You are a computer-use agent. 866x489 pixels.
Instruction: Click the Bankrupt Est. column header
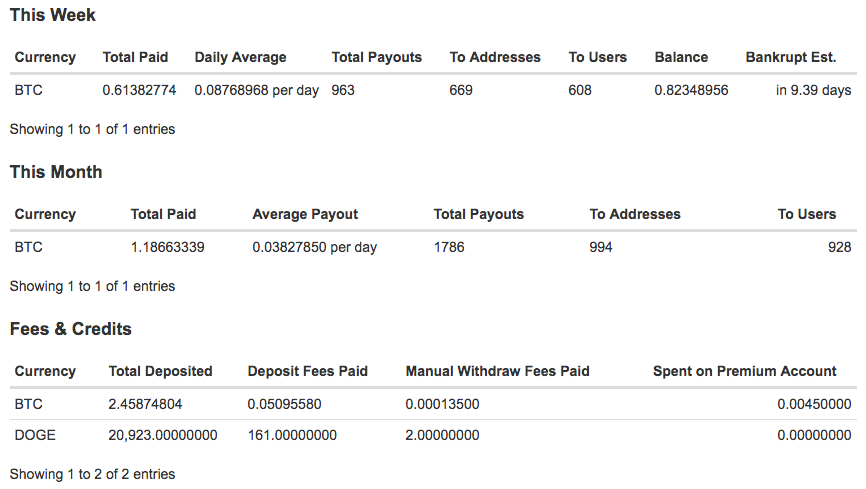(x=790, y=57)
